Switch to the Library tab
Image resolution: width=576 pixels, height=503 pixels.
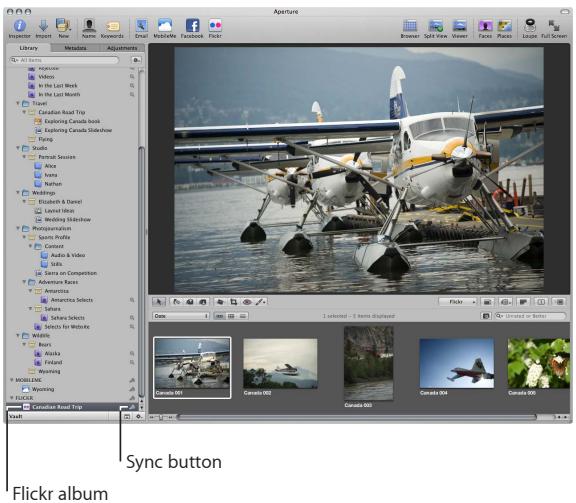[28, 48]
